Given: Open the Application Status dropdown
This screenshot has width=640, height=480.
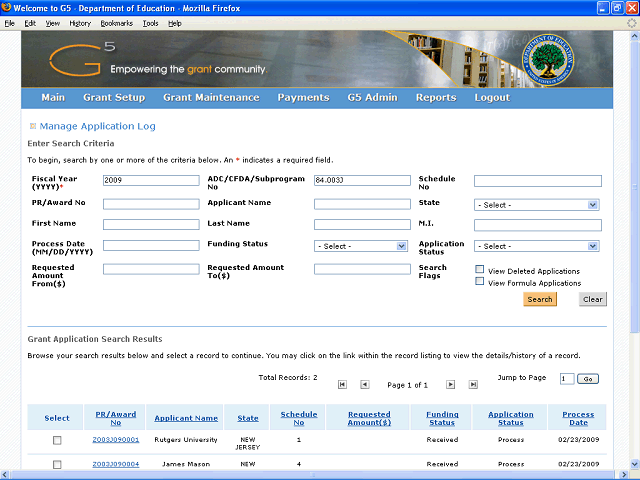Looking at the screenshot, I should tap(537, 246).
